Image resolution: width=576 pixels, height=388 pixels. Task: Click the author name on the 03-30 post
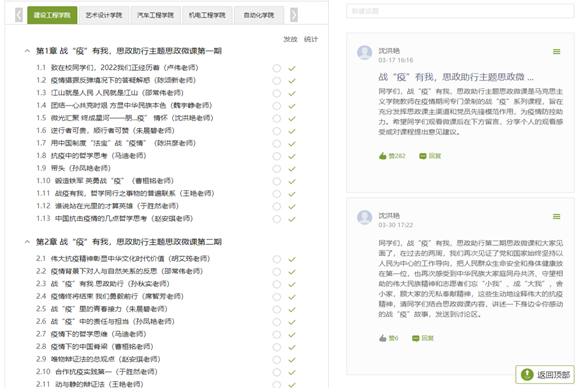(389, 216)
